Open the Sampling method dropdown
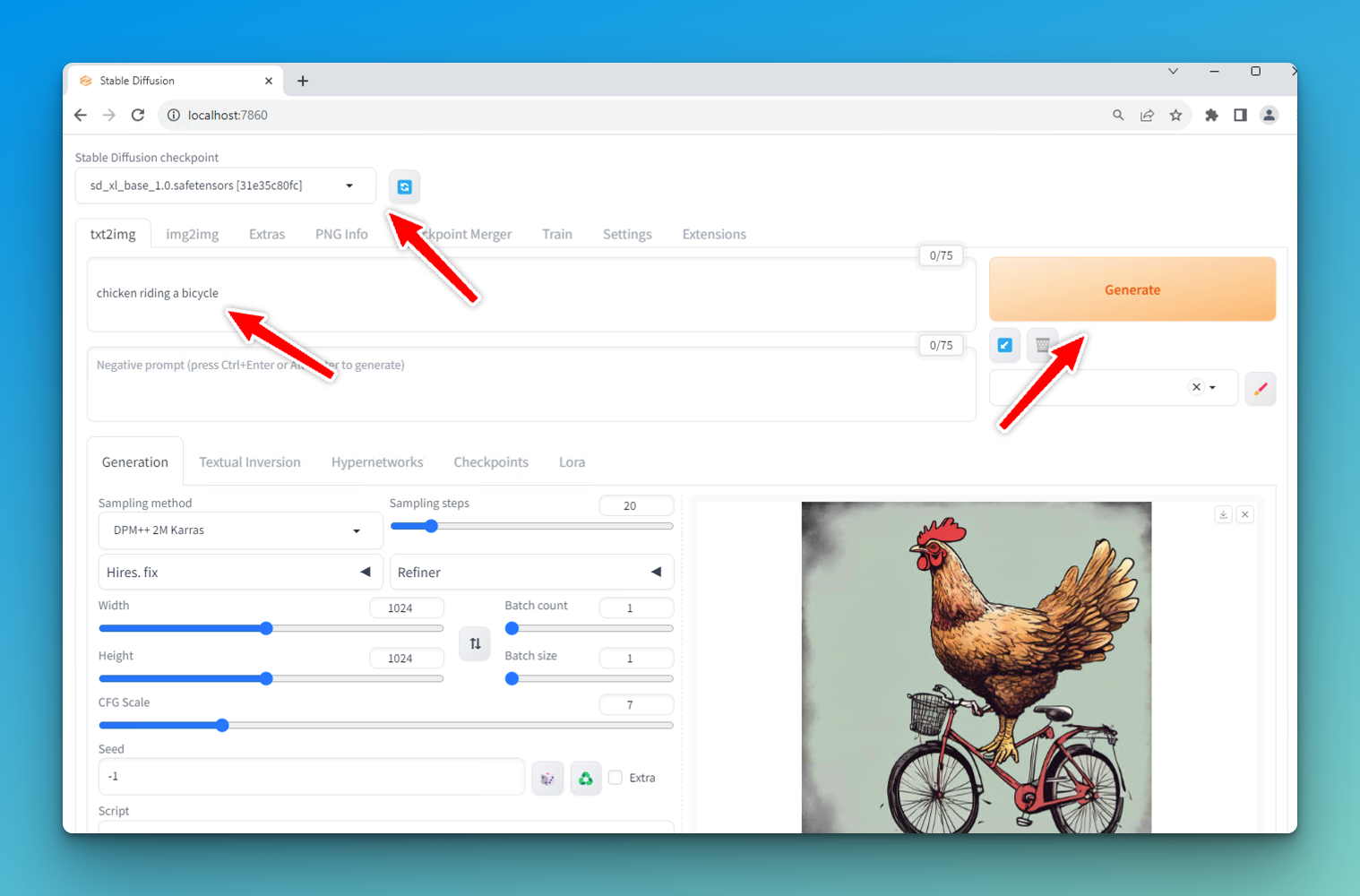 coord(239,530)
